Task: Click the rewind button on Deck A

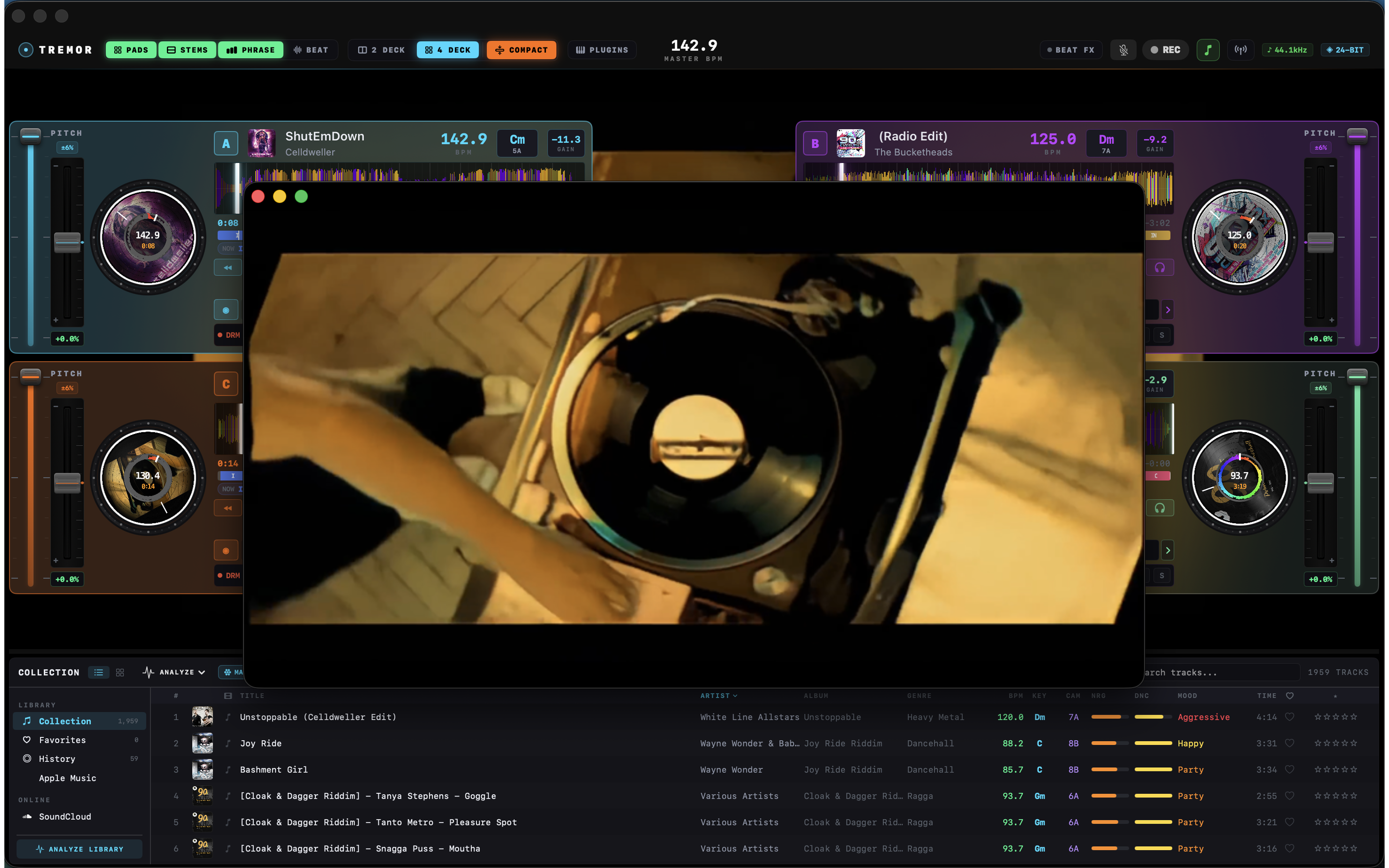Action: tap(228, 268)
